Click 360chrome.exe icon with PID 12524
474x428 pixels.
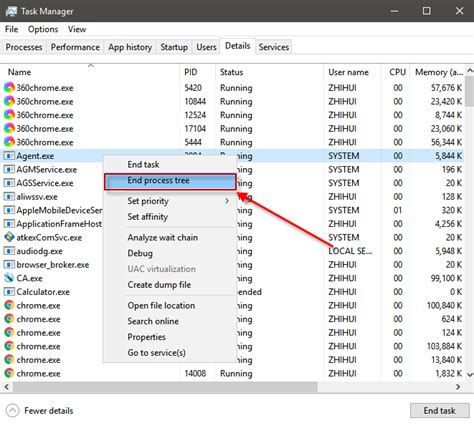pyautogui.click(x=9, y=115)
